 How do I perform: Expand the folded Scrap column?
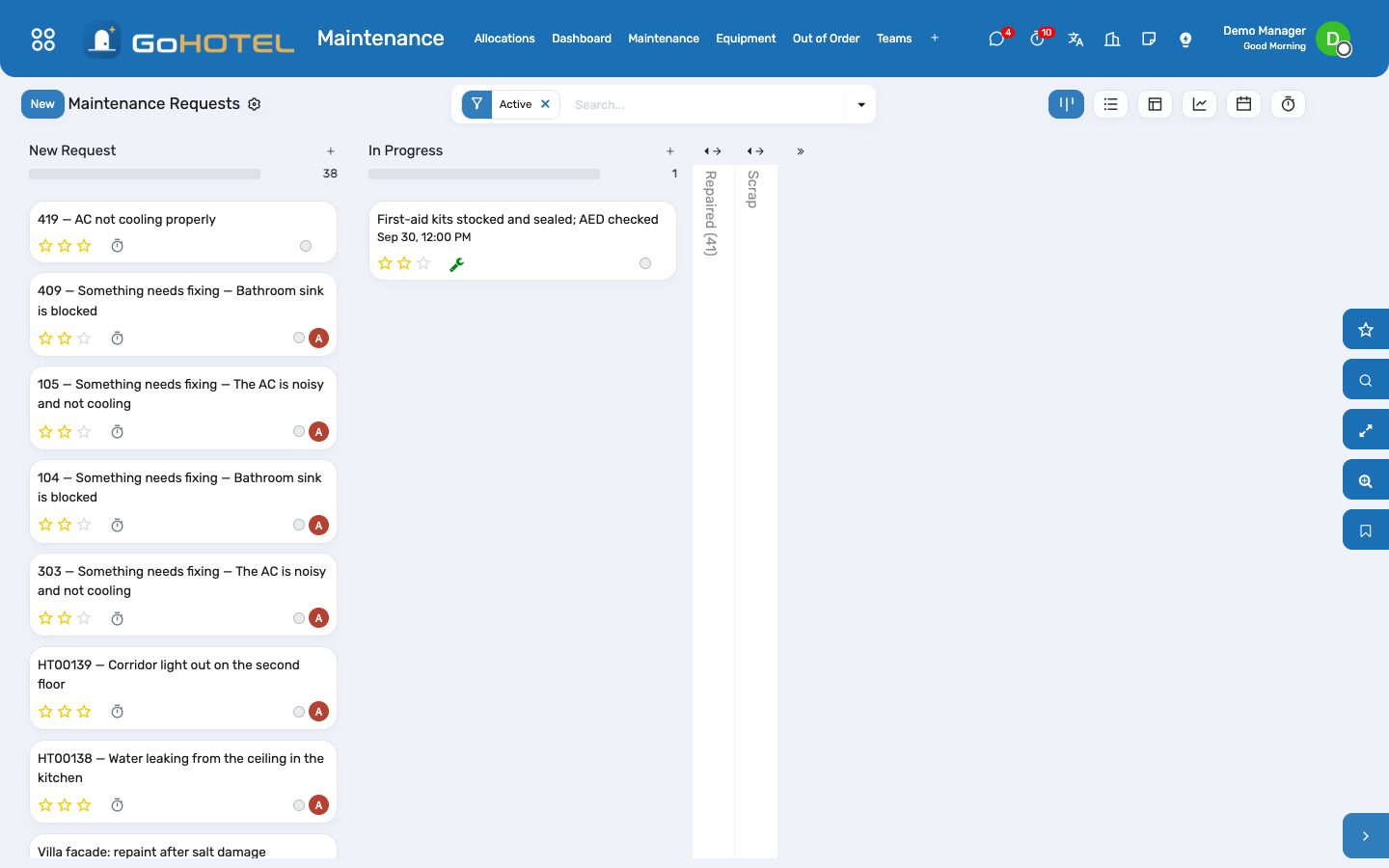(755, 151)
